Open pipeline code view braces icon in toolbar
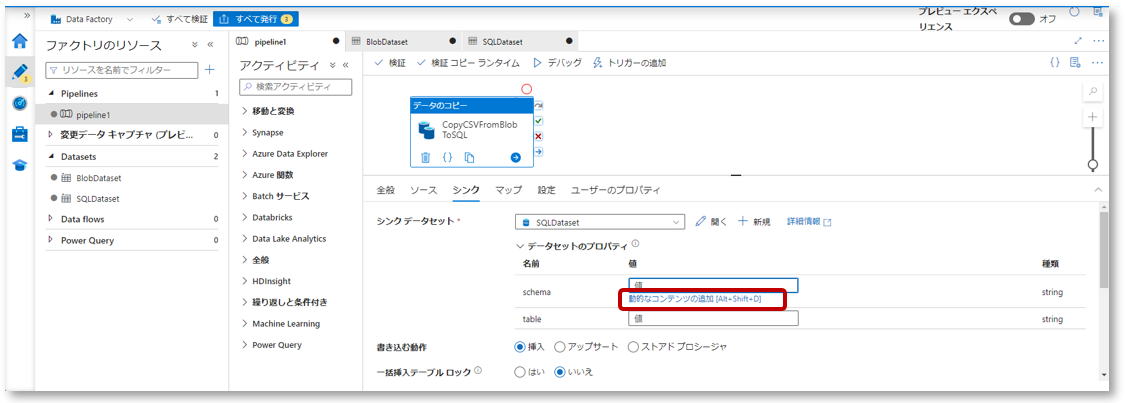The width and height of the screenshot is (1125, 403). click(1054, 62)
